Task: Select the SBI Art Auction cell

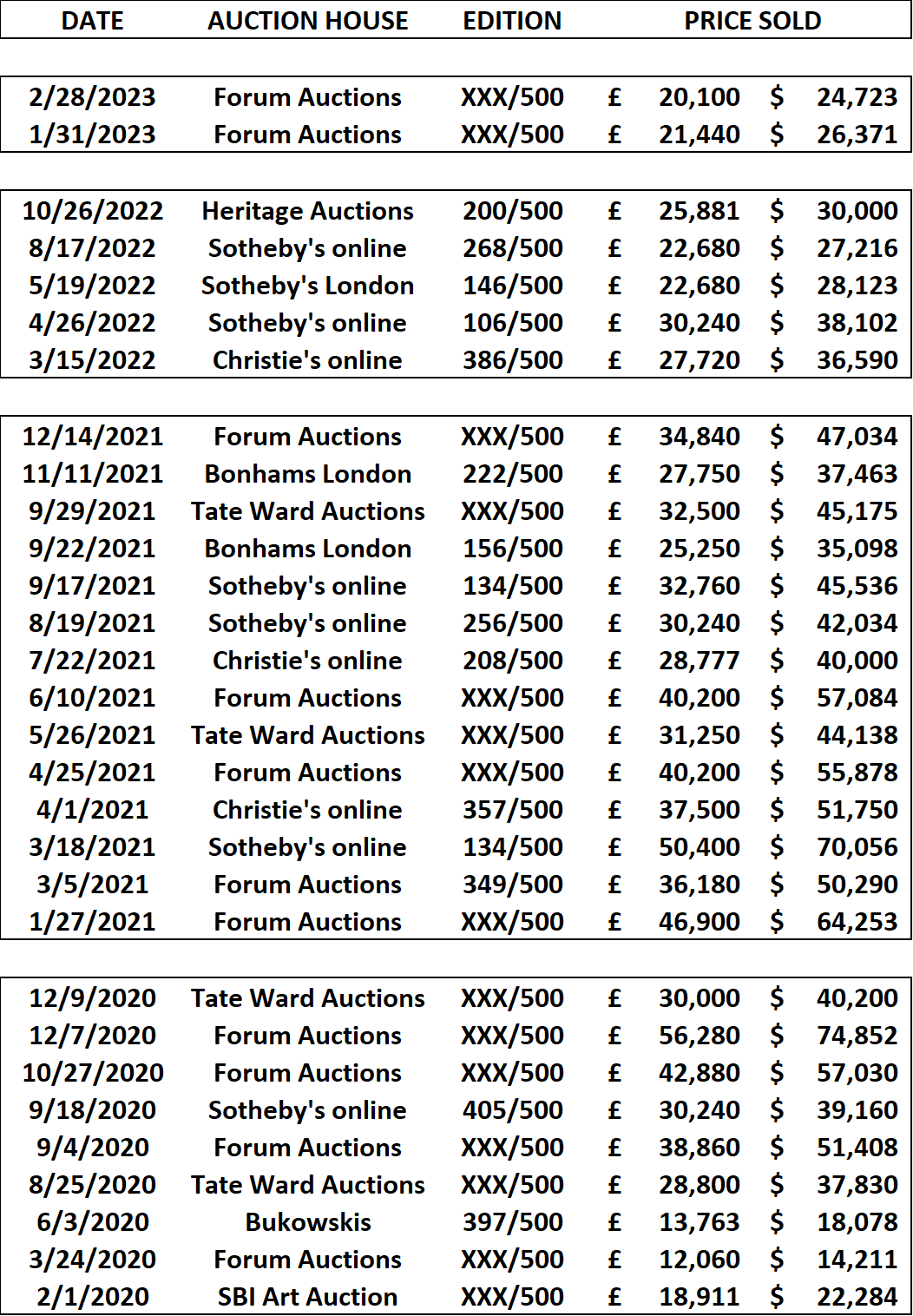Action: pyautogui.click(x=308, y=1297)
